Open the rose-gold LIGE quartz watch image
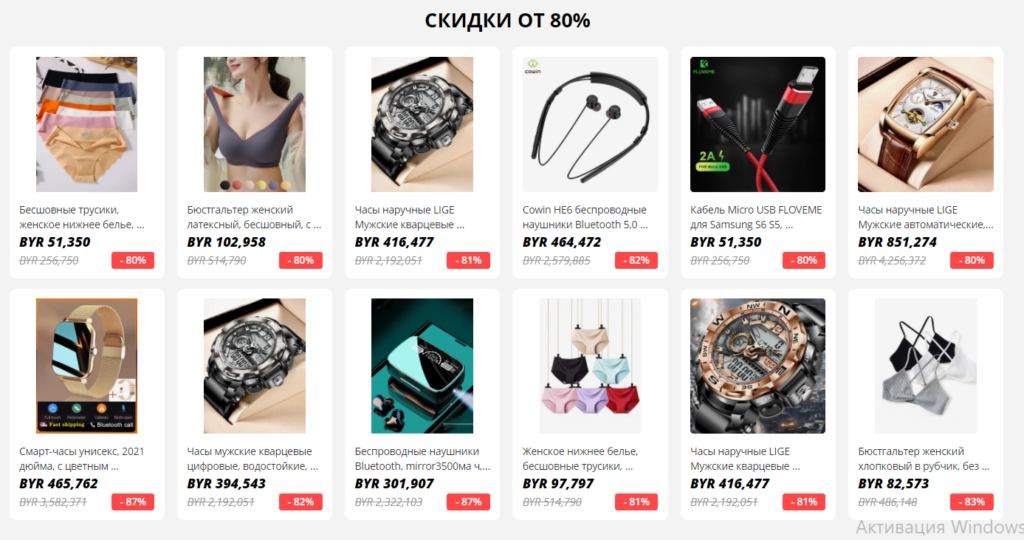The image size is (1024, 540). tap(758, 366)
